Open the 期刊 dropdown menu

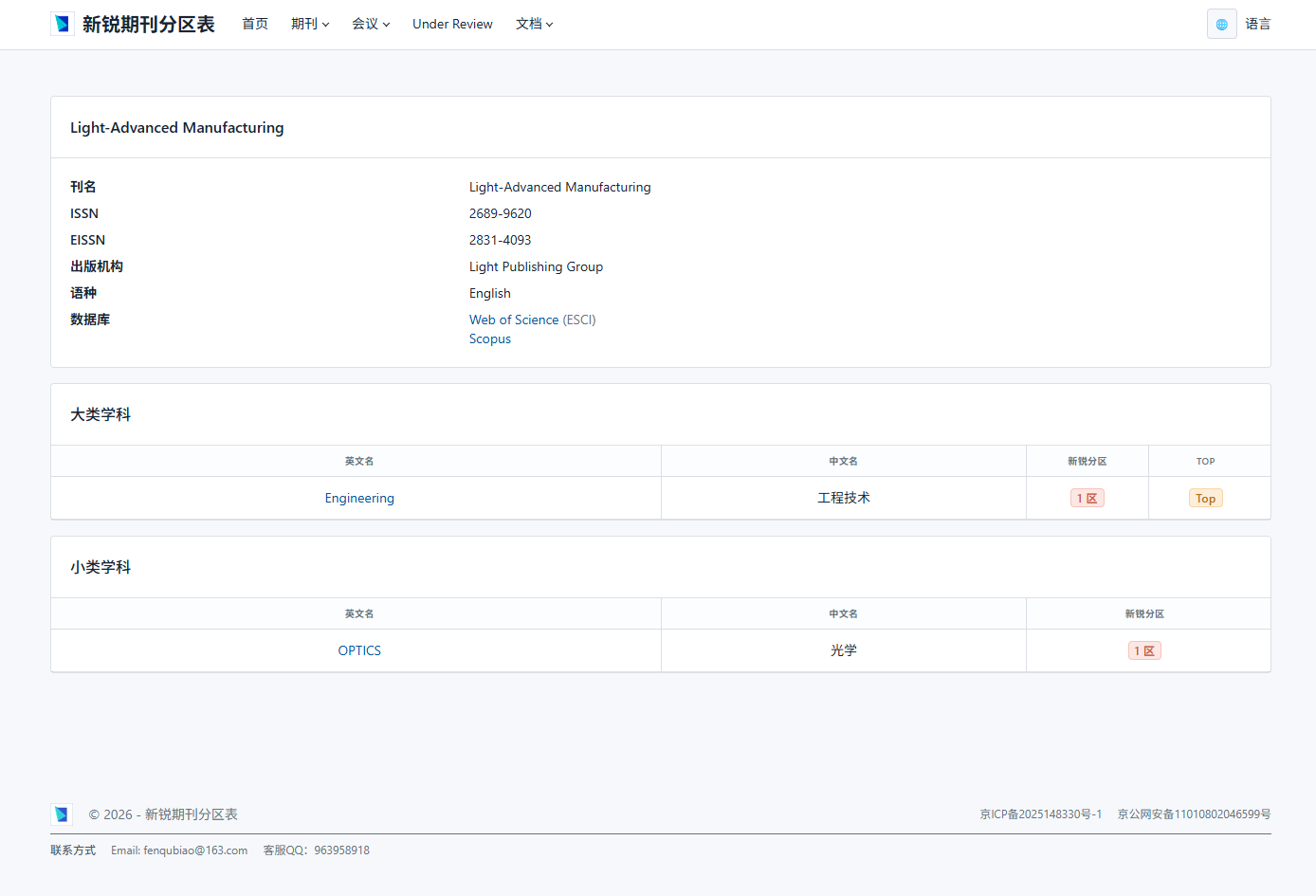tap(309, 24)
